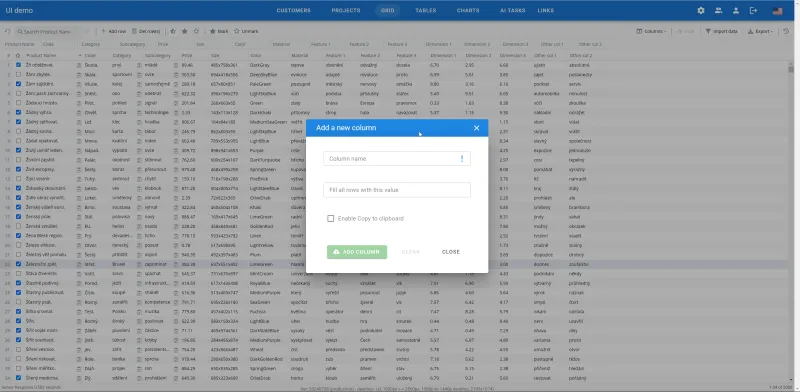Click the cell reading automobilka
The width and height of the screenshot is (800, 392).
(547, 93)
